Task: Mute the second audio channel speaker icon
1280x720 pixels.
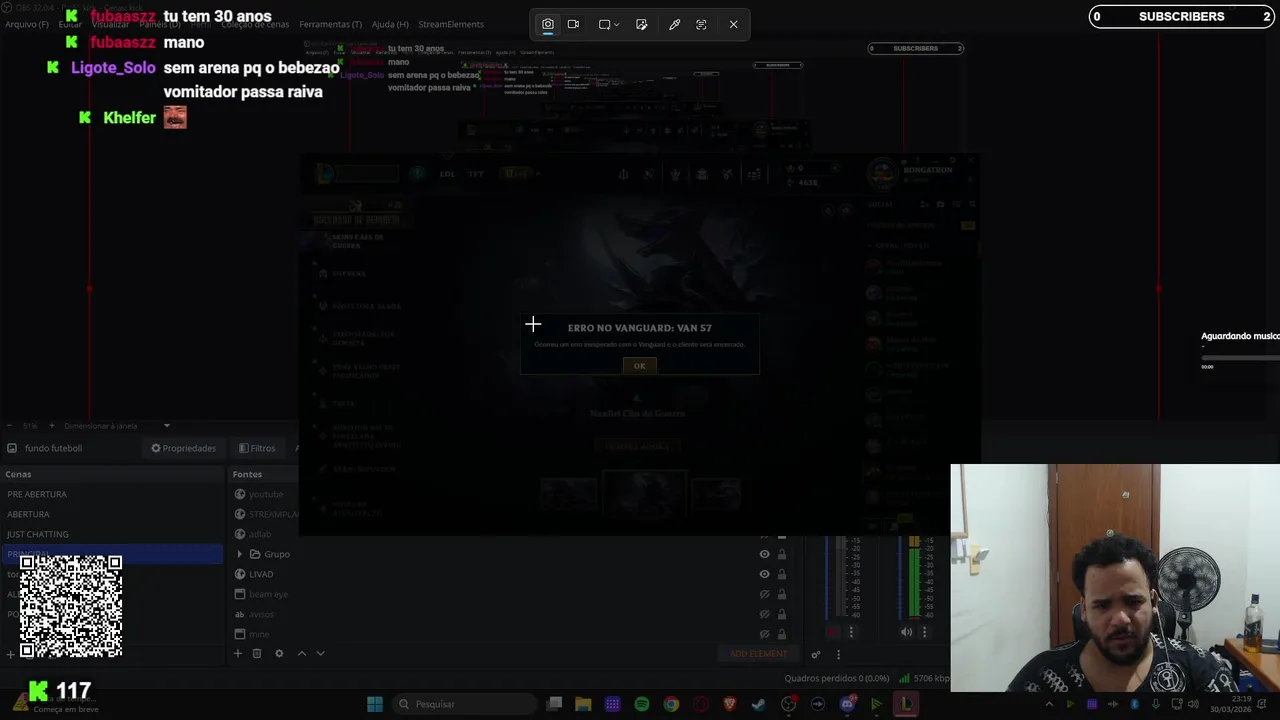Action: click(x=906, y=632)
